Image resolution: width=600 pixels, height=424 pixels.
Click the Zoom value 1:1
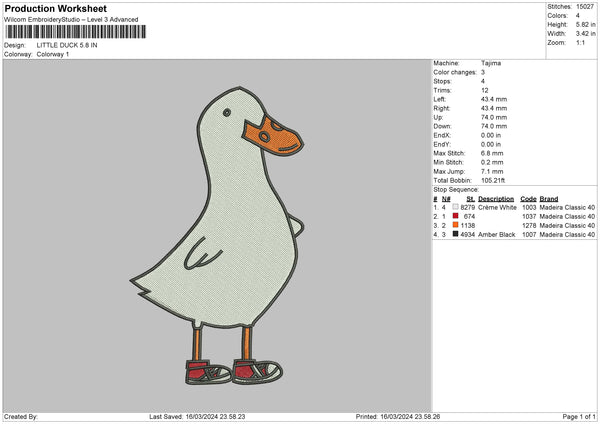pos(580,42)
